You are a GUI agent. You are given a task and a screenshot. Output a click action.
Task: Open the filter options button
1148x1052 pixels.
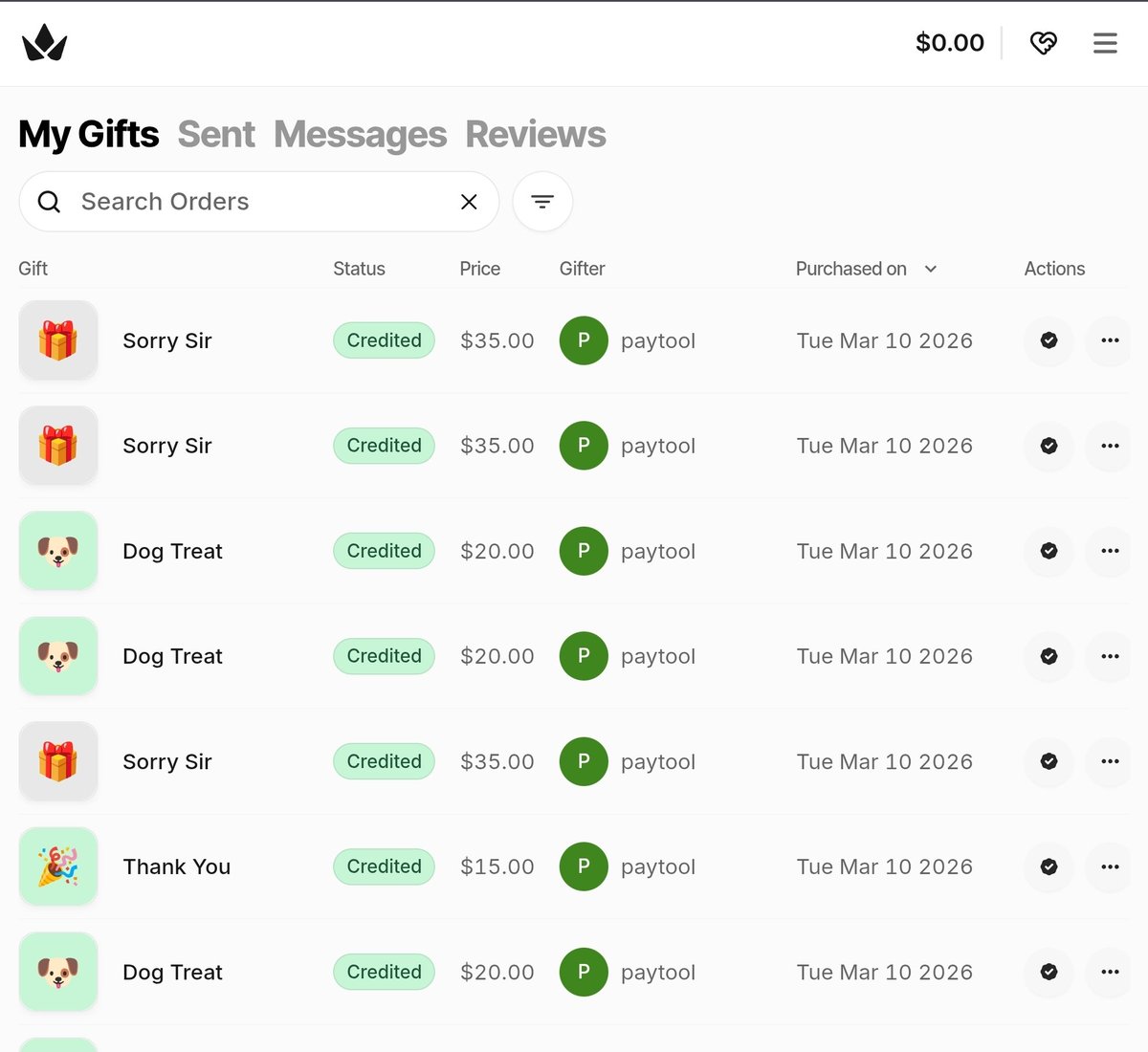click(x=542, y=202)
